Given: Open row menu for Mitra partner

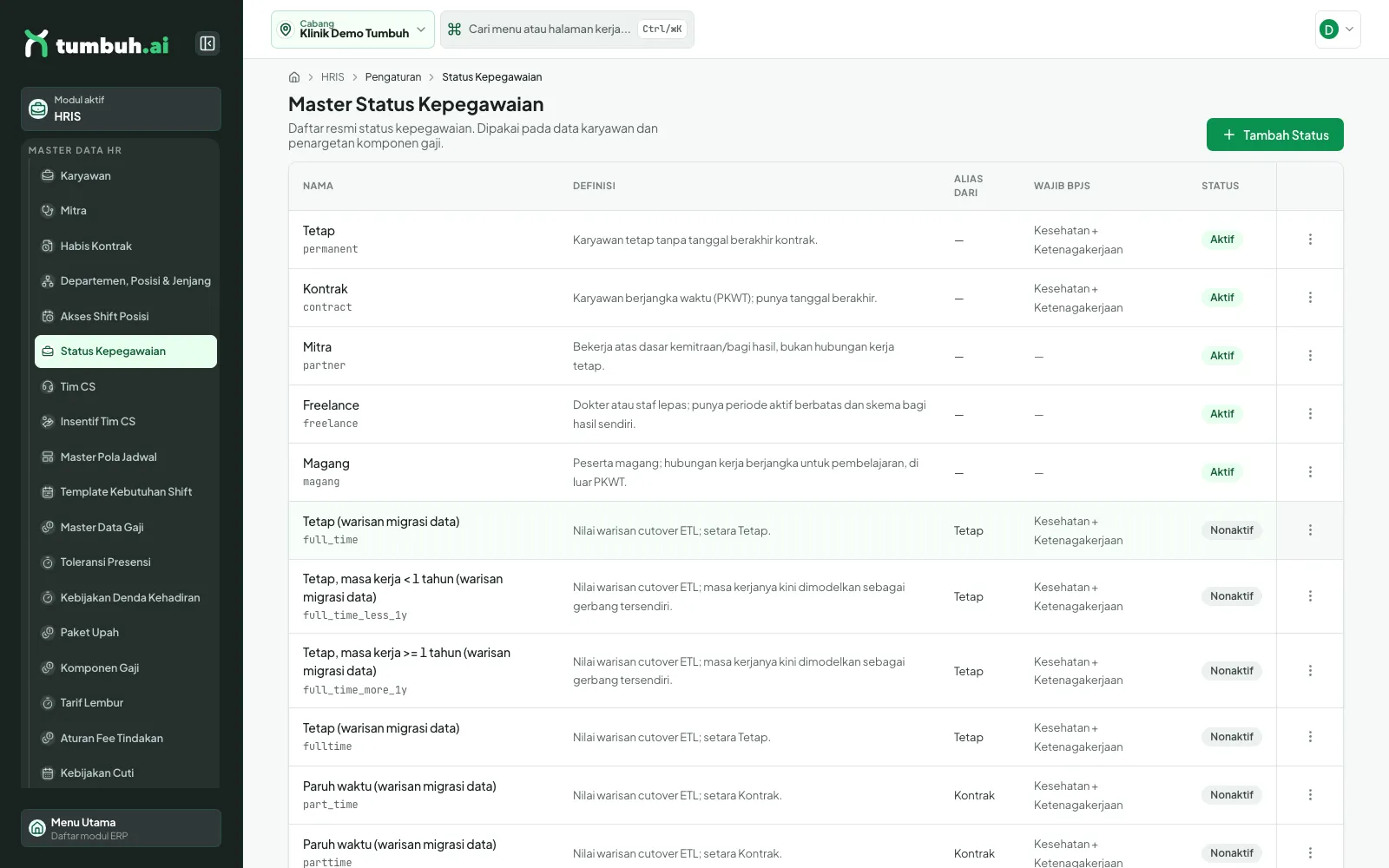Looking at the screenshot, I should (x=1310, y=356).
